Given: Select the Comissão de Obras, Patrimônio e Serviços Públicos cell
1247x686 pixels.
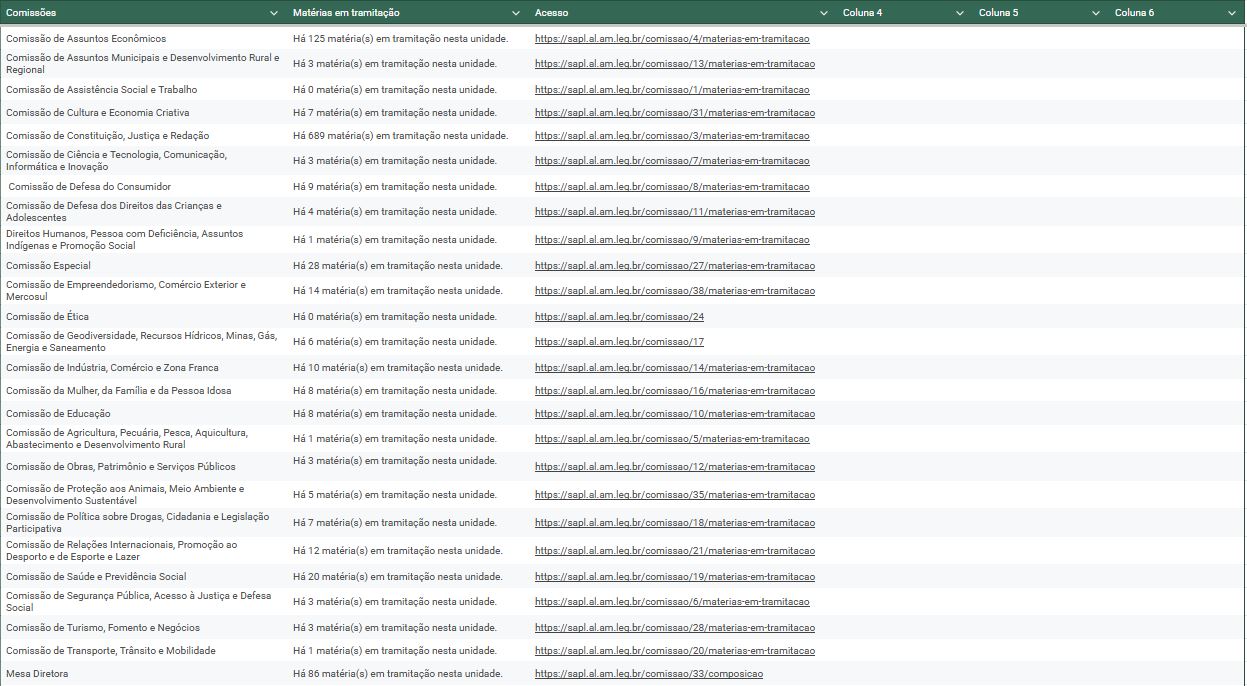Looking at the screenshot, I should [143, 467].
